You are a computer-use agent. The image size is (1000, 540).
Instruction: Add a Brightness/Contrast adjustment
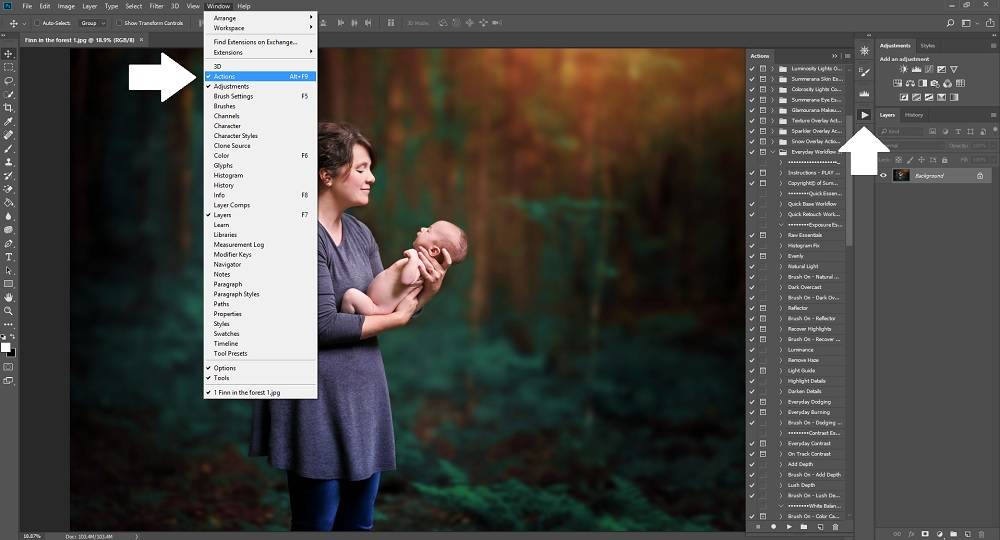[x=903, y=69]
